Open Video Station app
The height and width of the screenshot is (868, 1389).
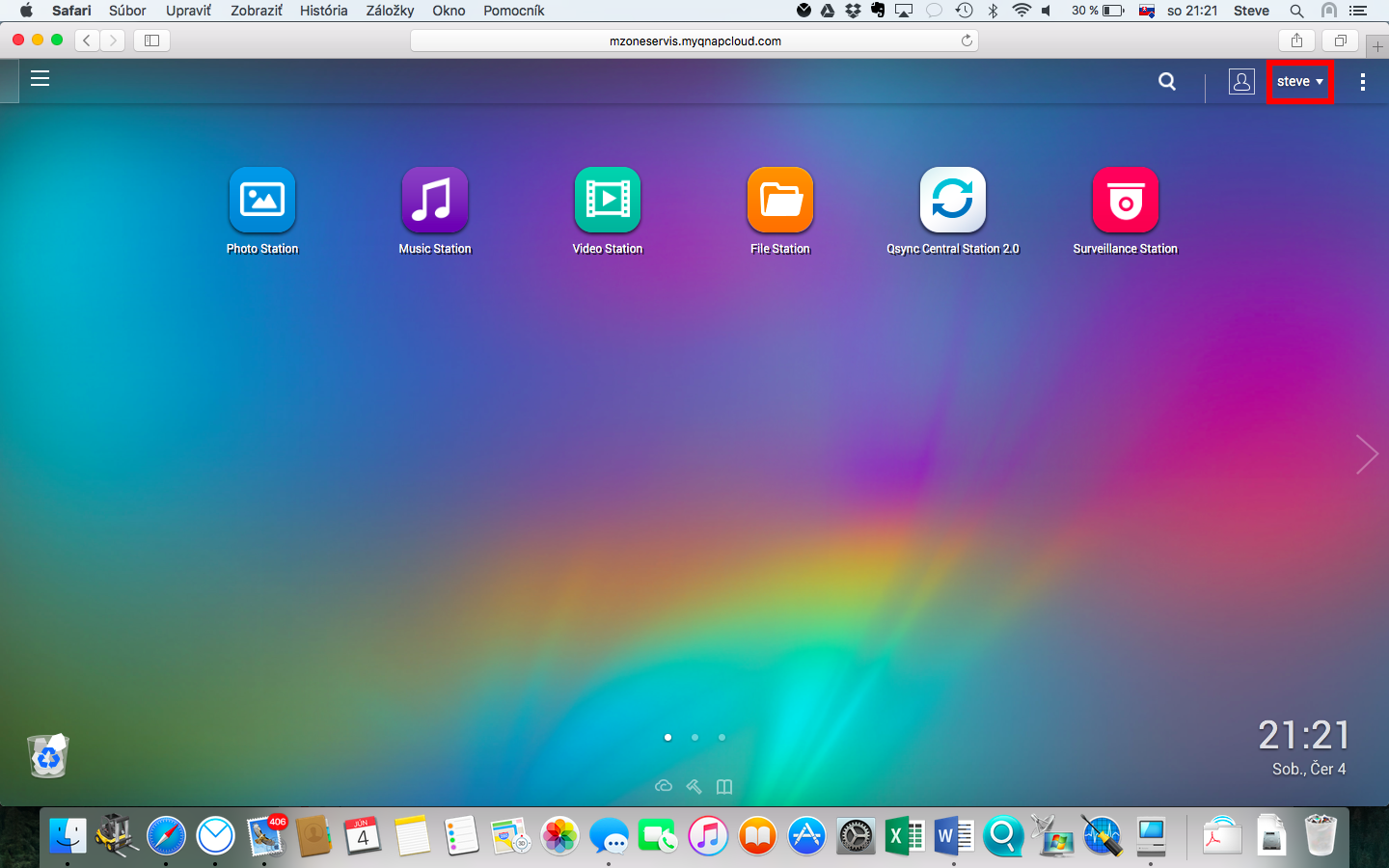pyautogui.click(x=607, y=200)
